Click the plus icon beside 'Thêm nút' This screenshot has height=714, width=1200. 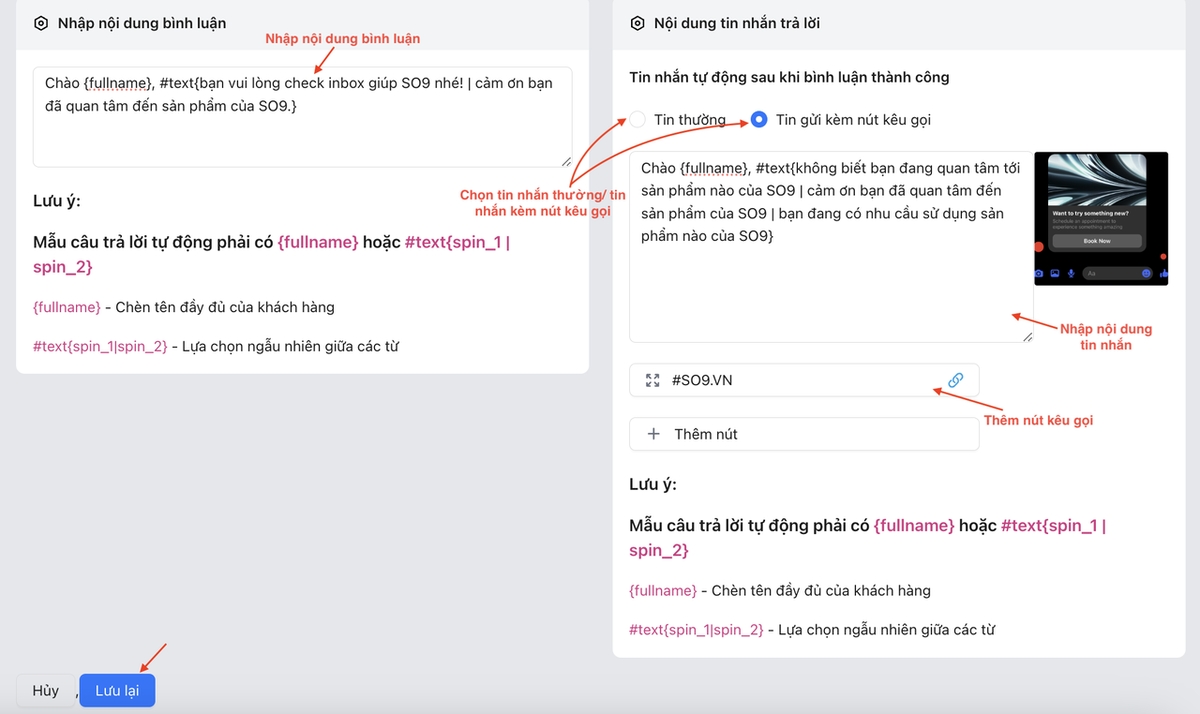[x=654, y=434]
